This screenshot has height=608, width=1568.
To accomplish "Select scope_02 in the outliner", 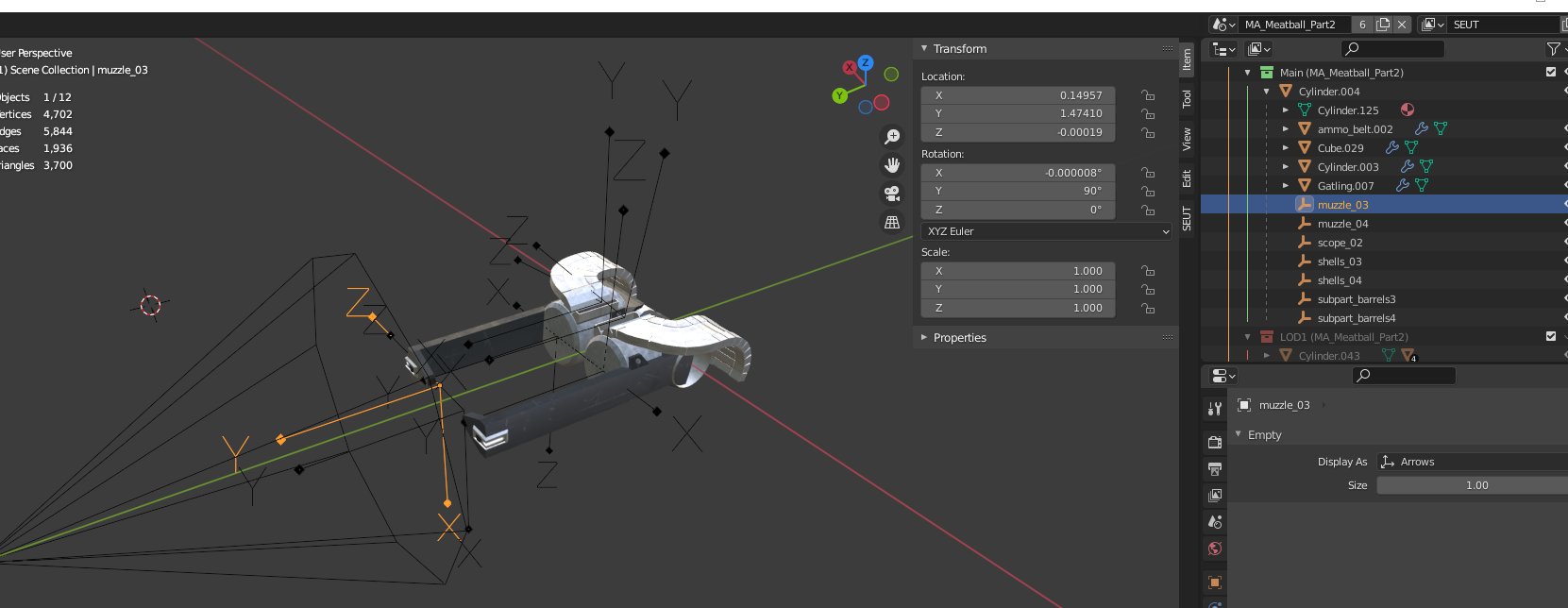I will [1340, 243].
